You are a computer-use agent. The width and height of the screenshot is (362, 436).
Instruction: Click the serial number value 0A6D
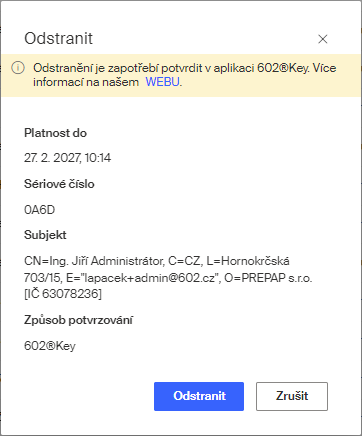click(40, 210)
